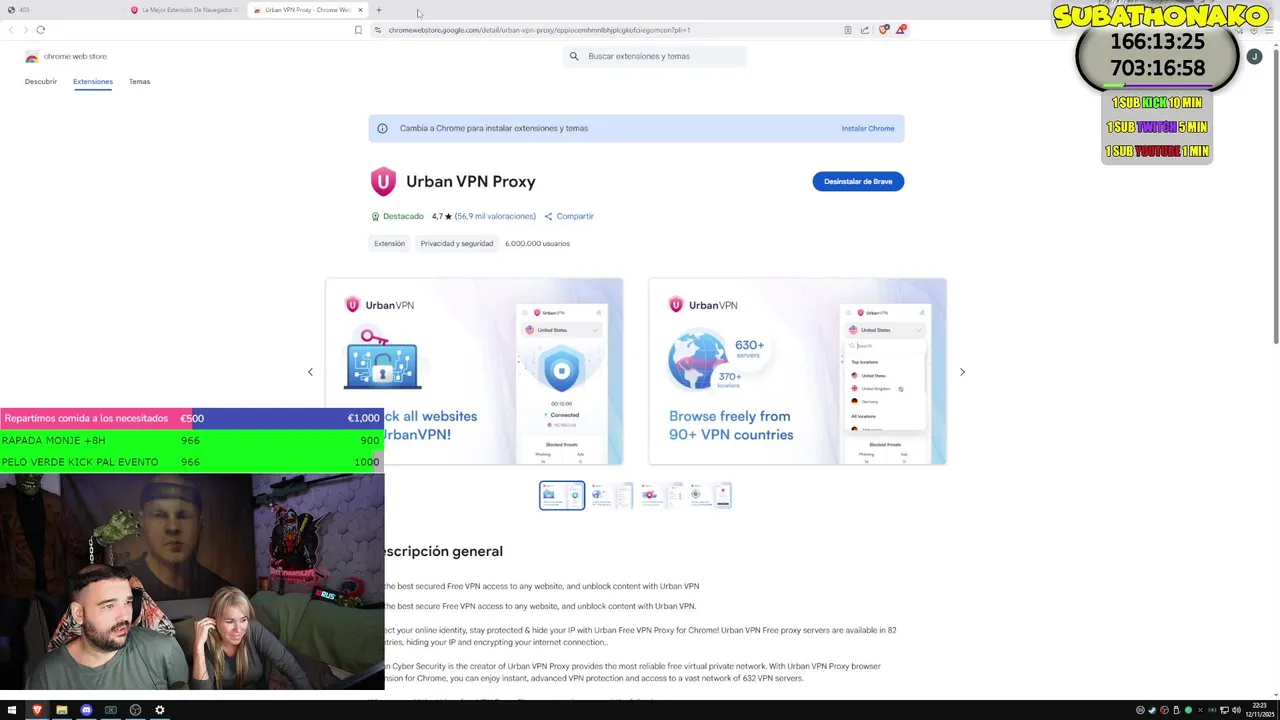Click the share icon in address bar
The width and height of the screenshot is (1280, 720).
865,30
